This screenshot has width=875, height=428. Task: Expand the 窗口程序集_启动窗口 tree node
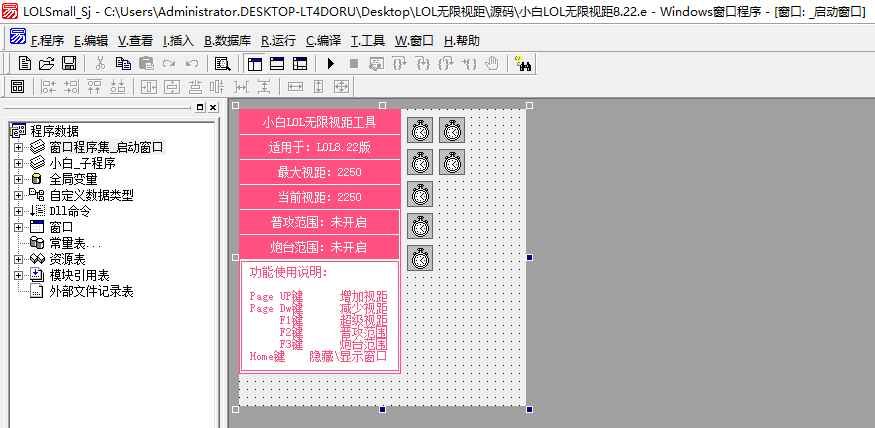click(17, 147)
